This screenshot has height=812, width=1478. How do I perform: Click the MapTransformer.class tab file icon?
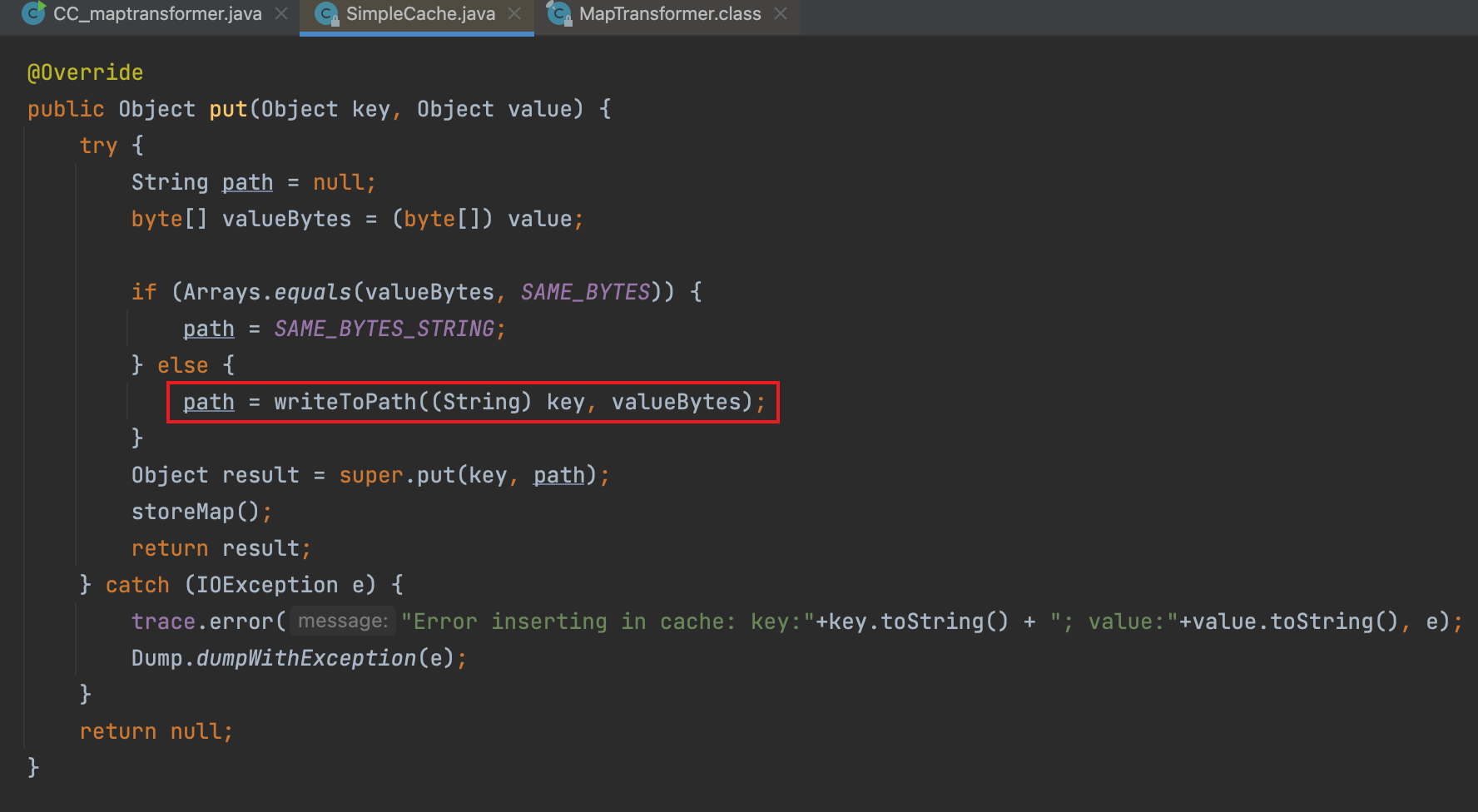click(559, 13)
